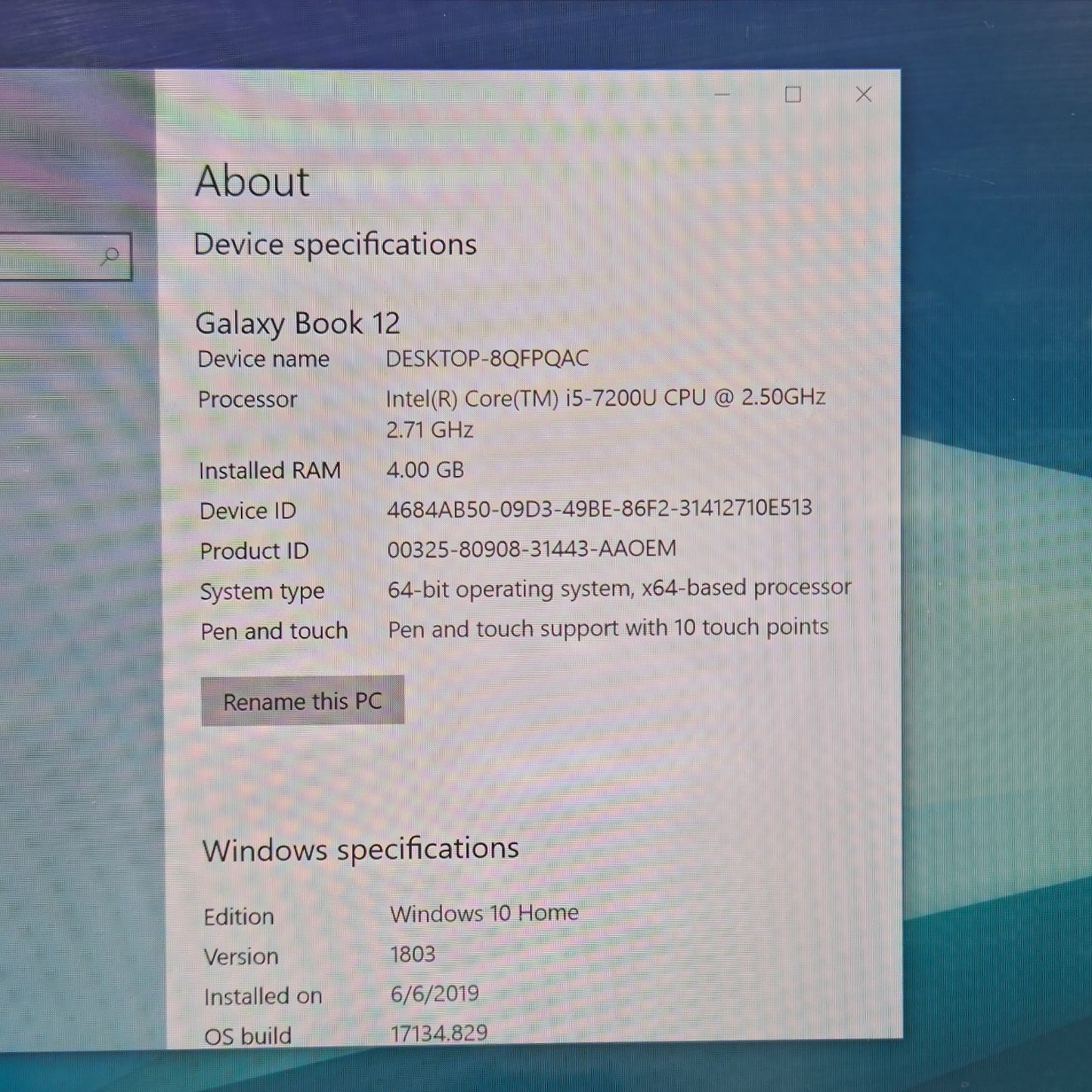Select the Edition label
The image size is (1092, 1092).
point(239,917)
